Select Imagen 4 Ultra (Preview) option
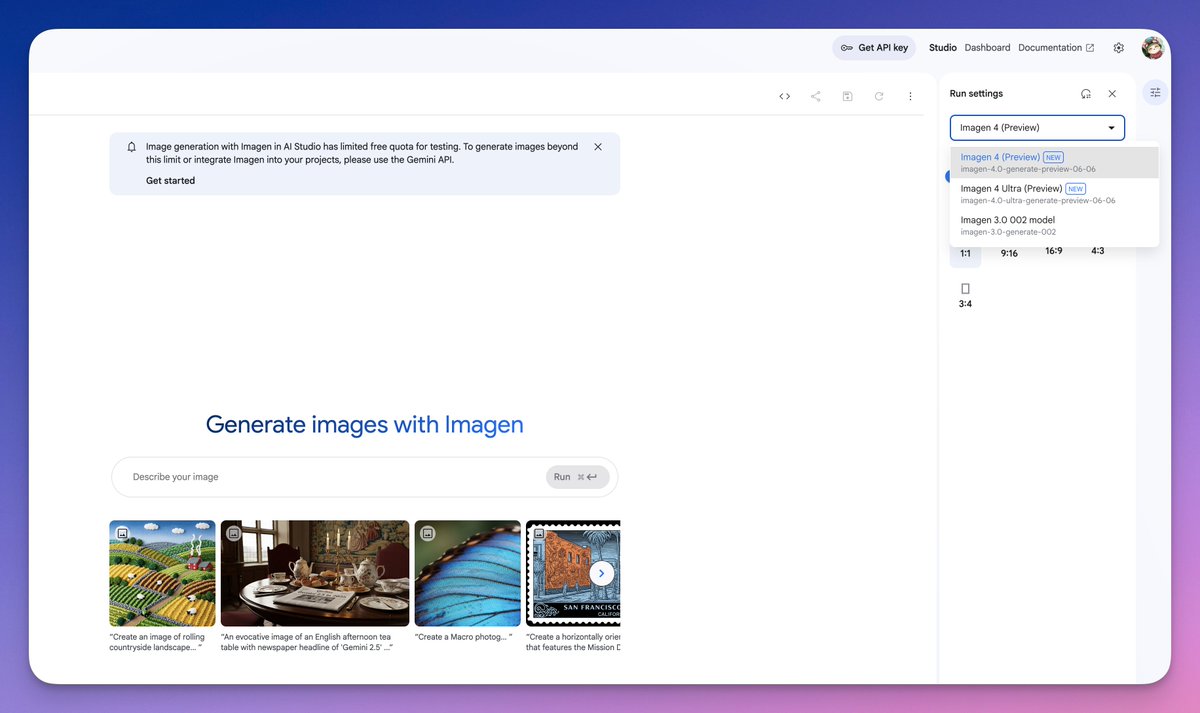 (x=1054, y=194)
